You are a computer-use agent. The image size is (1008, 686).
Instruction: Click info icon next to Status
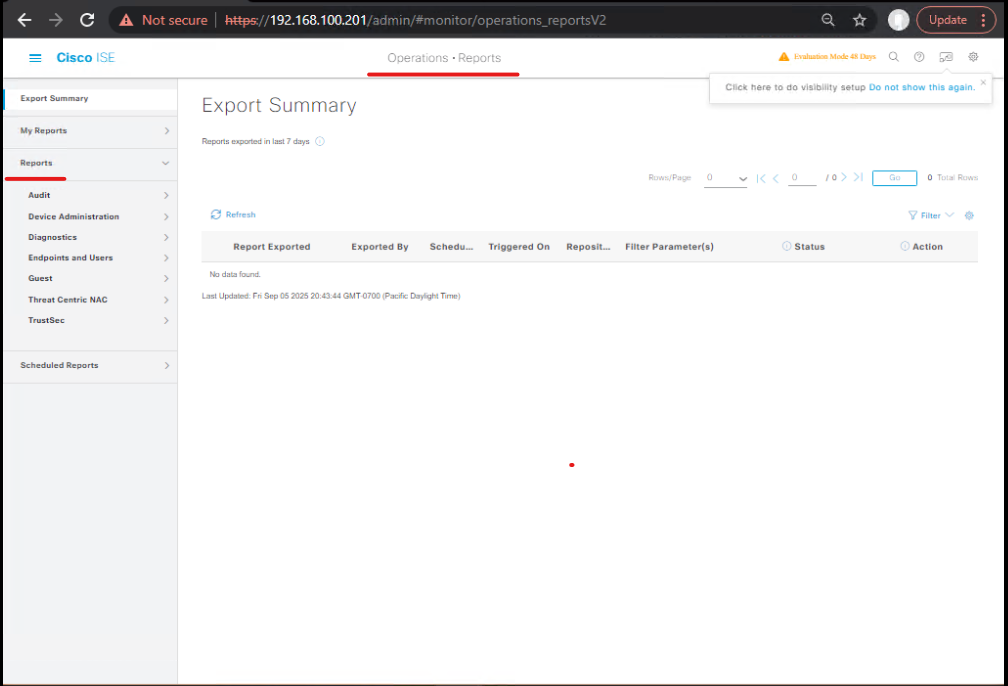(x=786, y=246)
